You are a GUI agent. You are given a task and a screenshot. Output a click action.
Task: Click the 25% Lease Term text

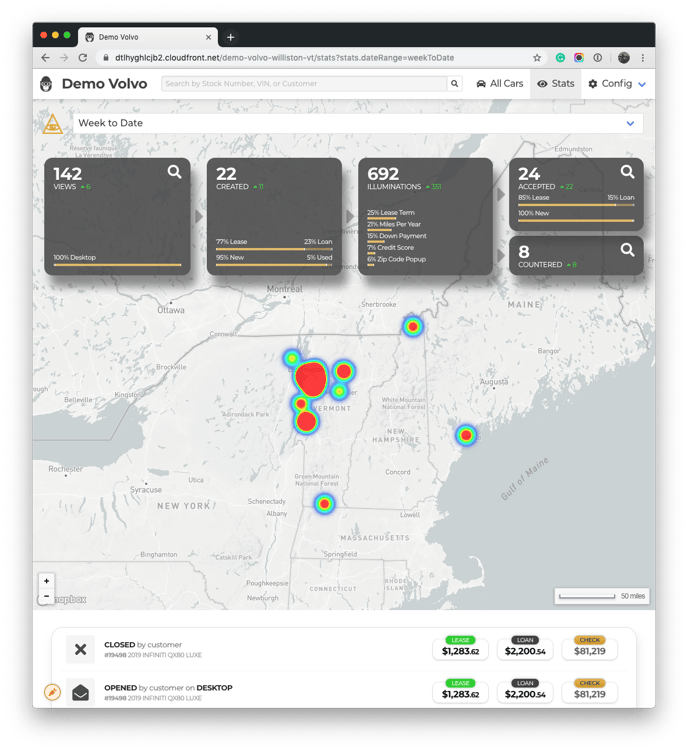(x=391, y=213)
